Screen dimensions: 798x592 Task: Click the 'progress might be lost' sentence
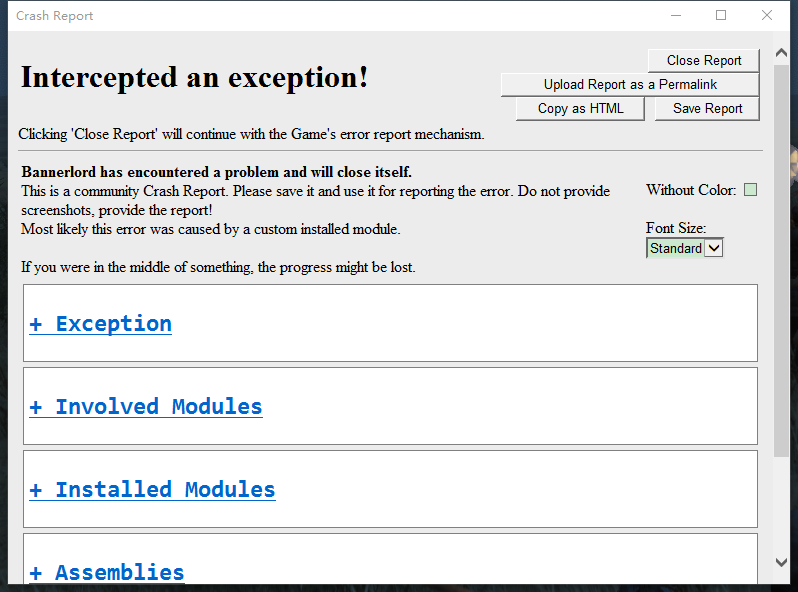pyautogui.click(x=218, y=267)
